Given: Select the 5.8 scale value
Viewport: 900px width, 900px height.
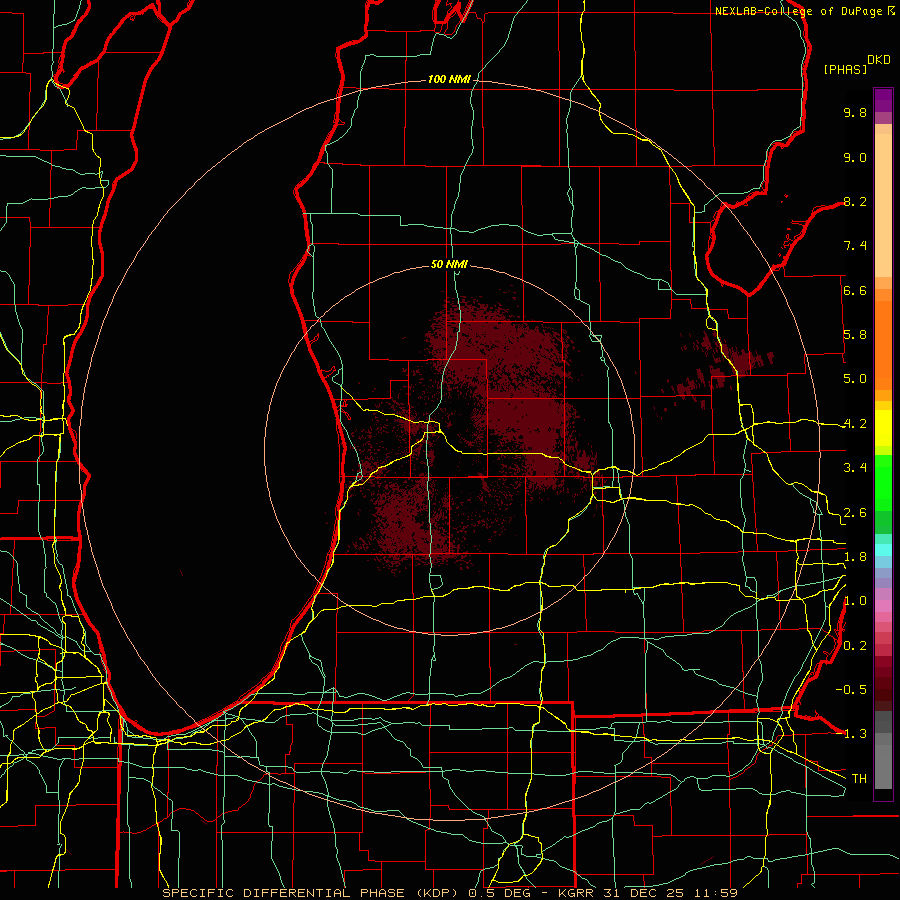Looking at the screenshot, I should [x=855, y=335].
